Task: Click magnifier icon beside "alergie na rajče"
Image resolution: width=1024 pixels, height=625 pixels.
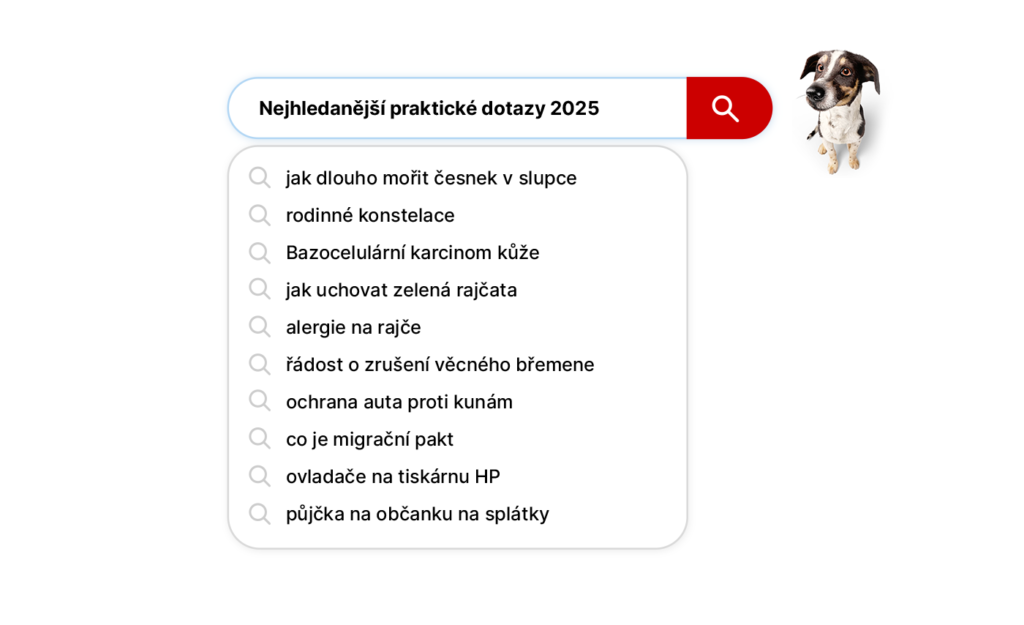Action: [260, 327]
